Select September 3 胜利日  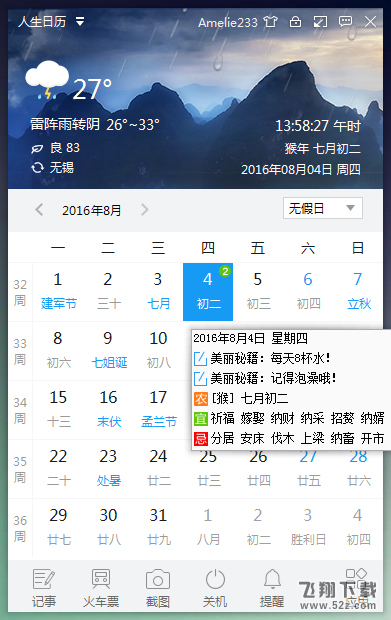click(x=308, y=527)
